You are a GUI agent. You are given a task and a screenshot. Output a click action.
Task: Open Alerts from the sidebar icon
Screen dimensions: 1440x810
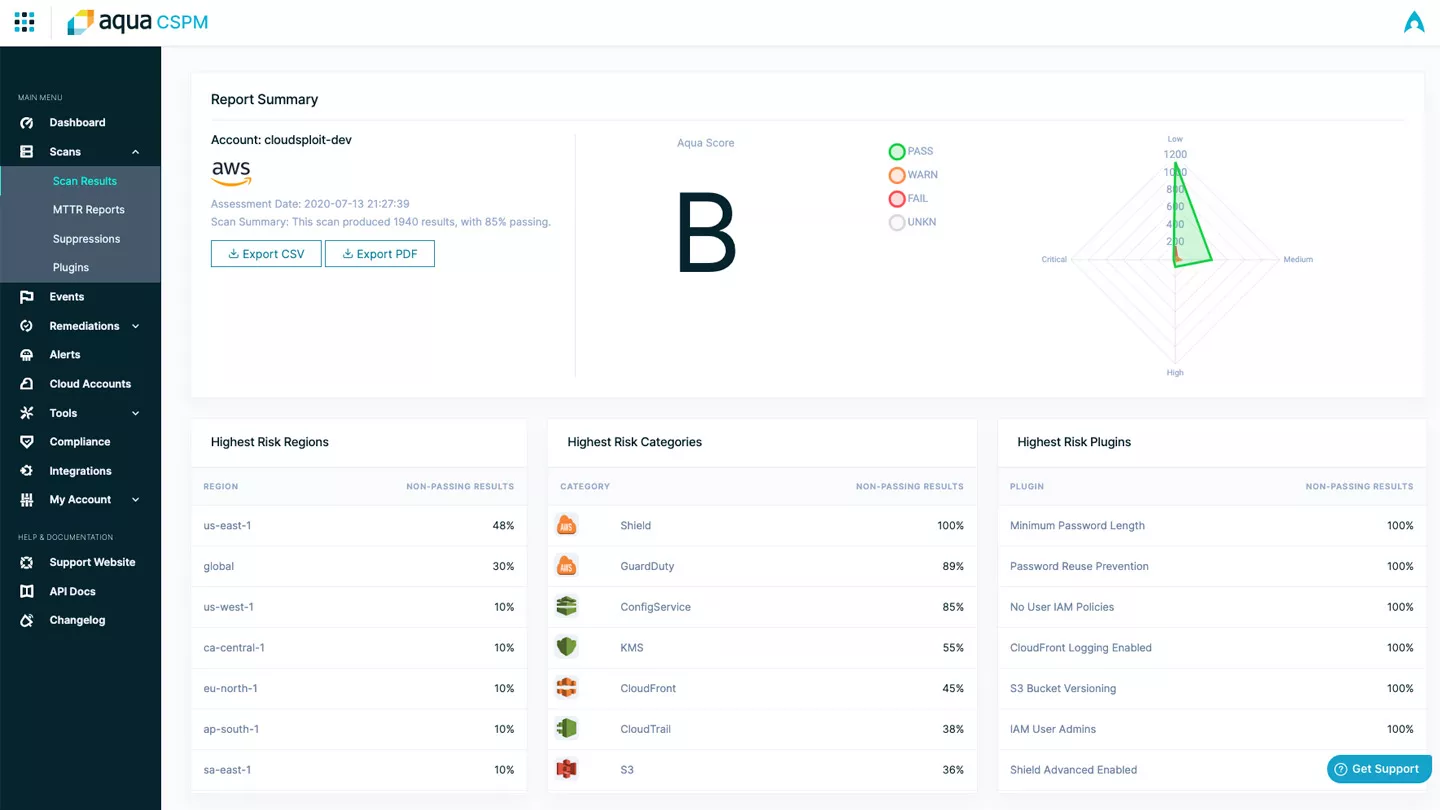point(25,354)
